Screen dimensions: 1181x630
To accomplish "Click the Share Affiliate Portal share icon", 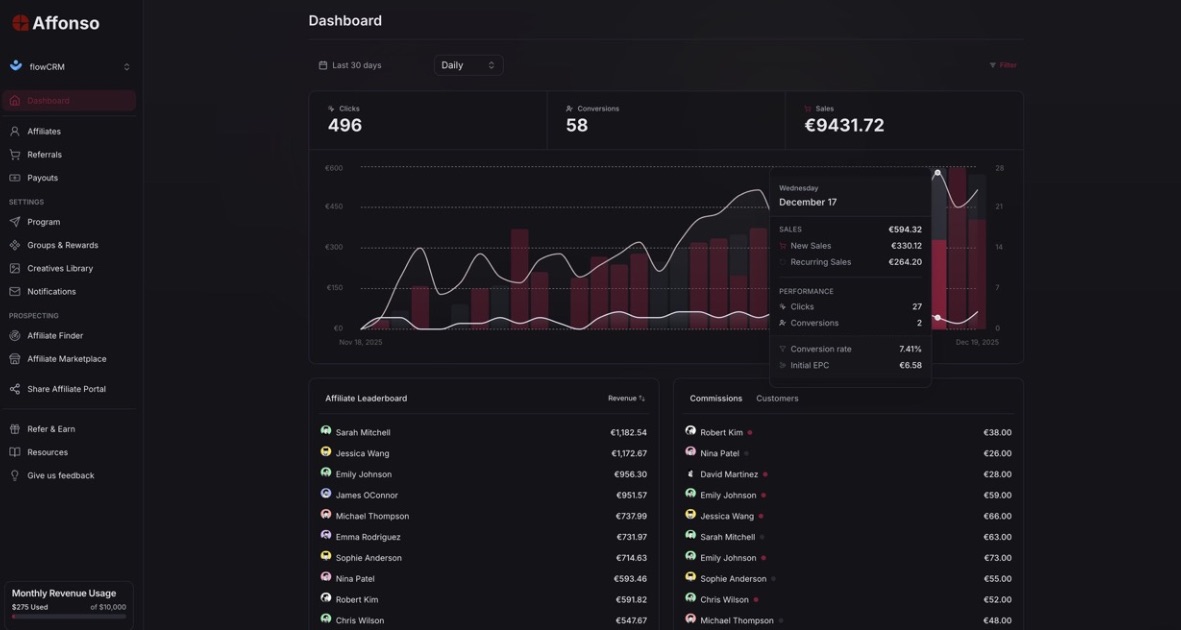I will (15, 389).
